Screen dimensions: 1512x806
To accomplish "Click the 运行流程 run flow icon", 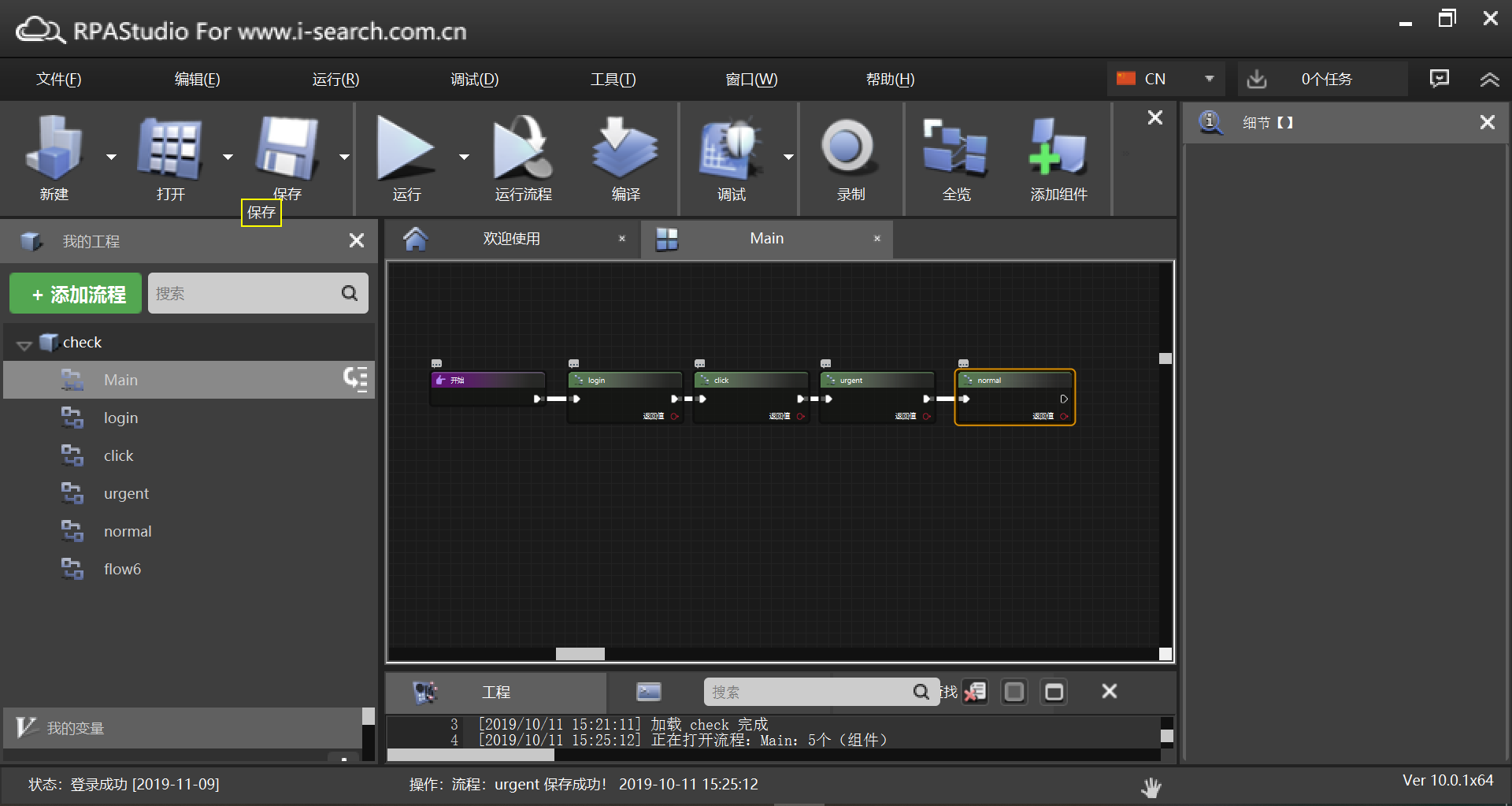I will coord(522,147).
